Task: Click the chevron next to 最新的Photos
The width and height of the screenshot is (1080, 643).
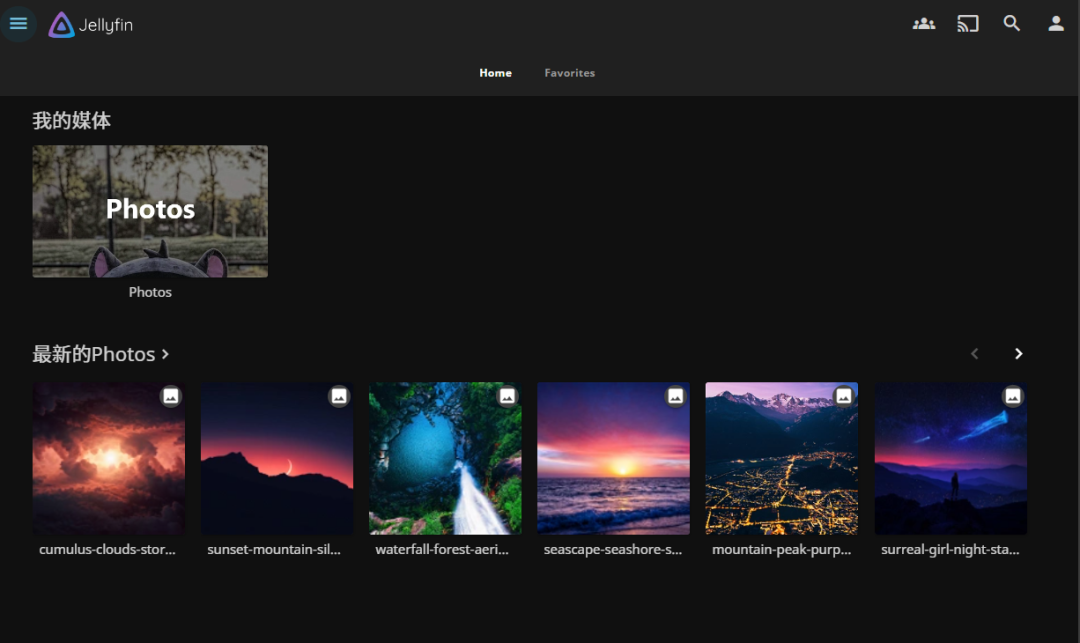Action: (165, 354)
